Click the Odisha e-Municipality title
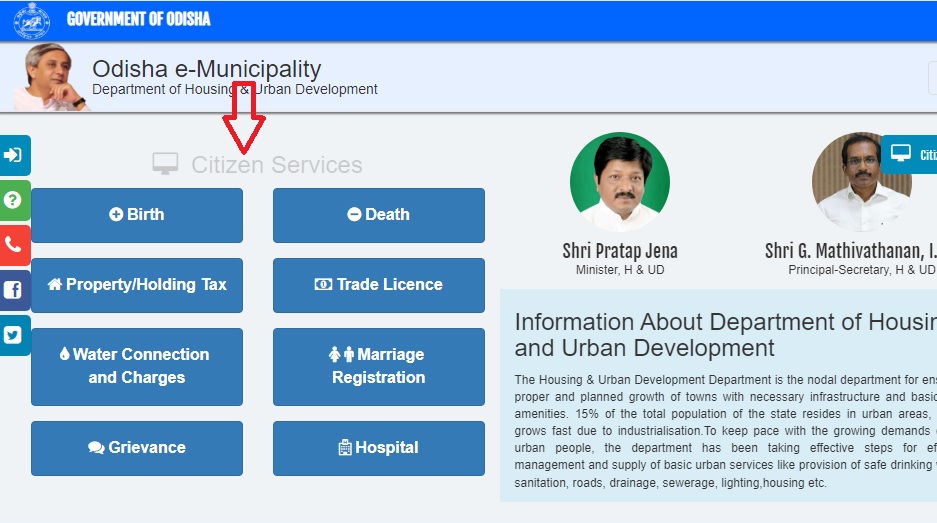The height and width of the screenshot is (523, 937). click(206, 69)
